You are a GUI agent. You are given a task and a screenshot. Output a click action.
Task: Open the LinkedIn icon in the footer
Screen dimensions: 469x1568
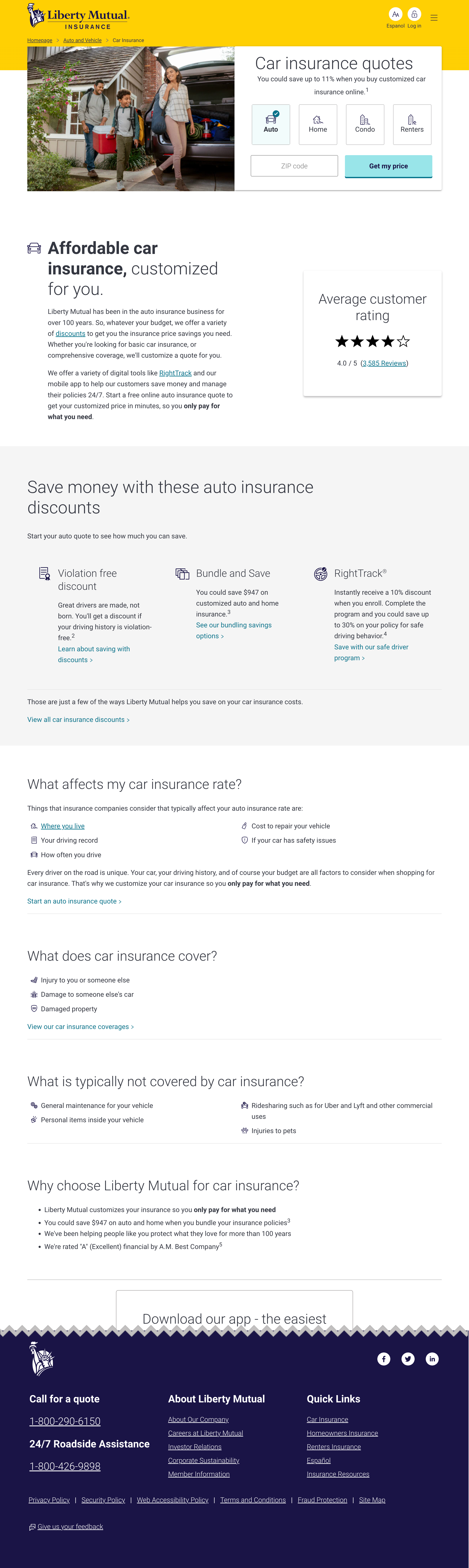[x=432, y=1359]
